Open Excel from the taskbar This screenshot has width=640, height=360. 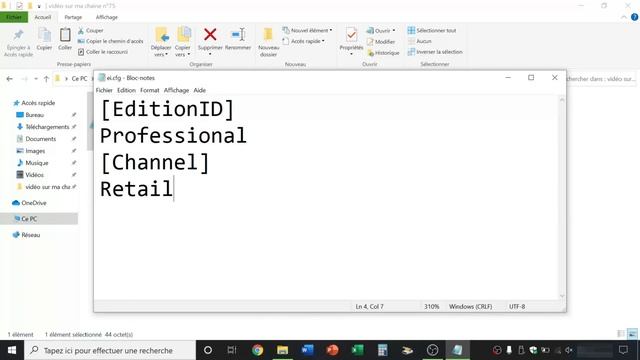358,350
